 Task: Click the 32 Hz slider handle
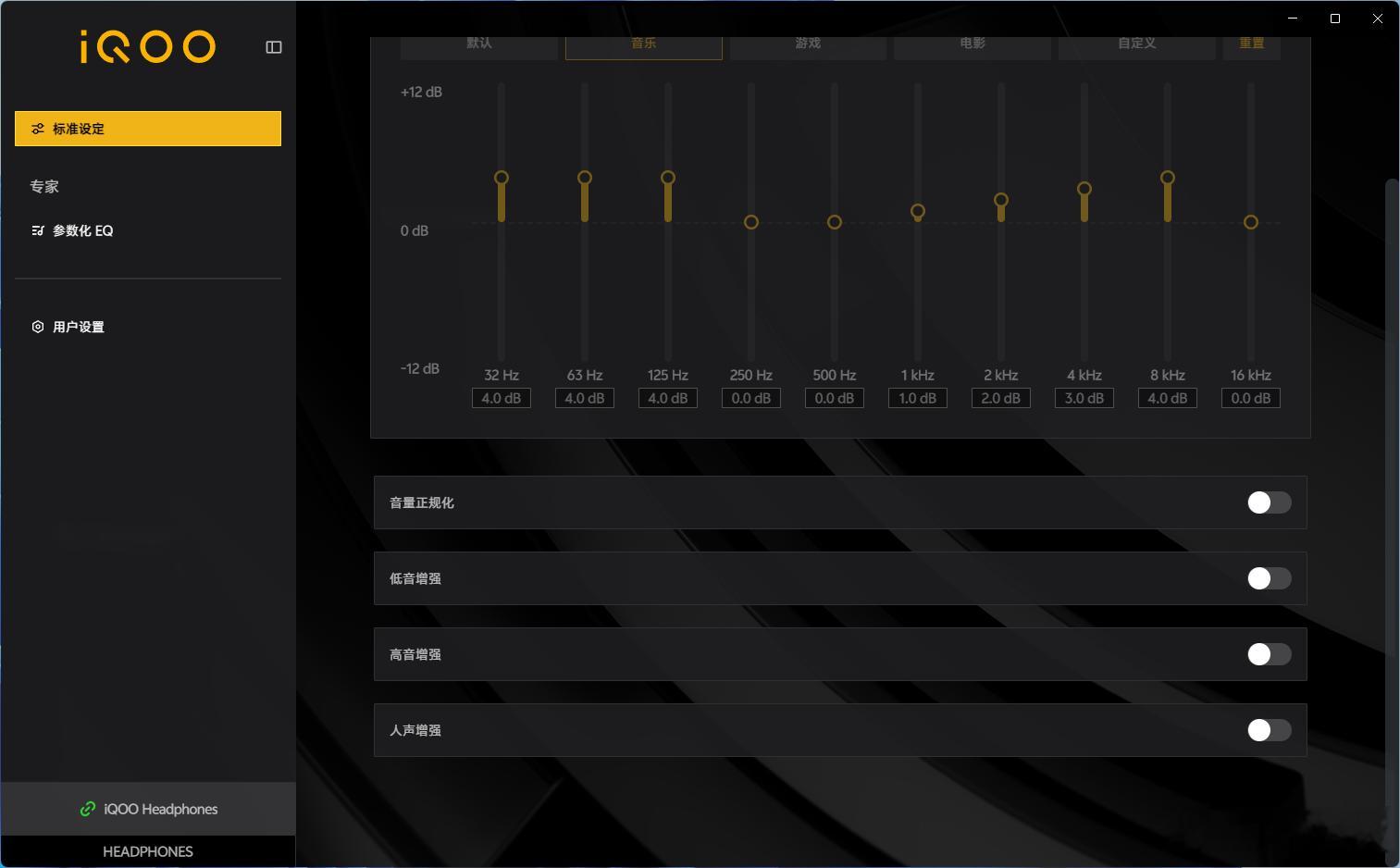coord(502,178)
